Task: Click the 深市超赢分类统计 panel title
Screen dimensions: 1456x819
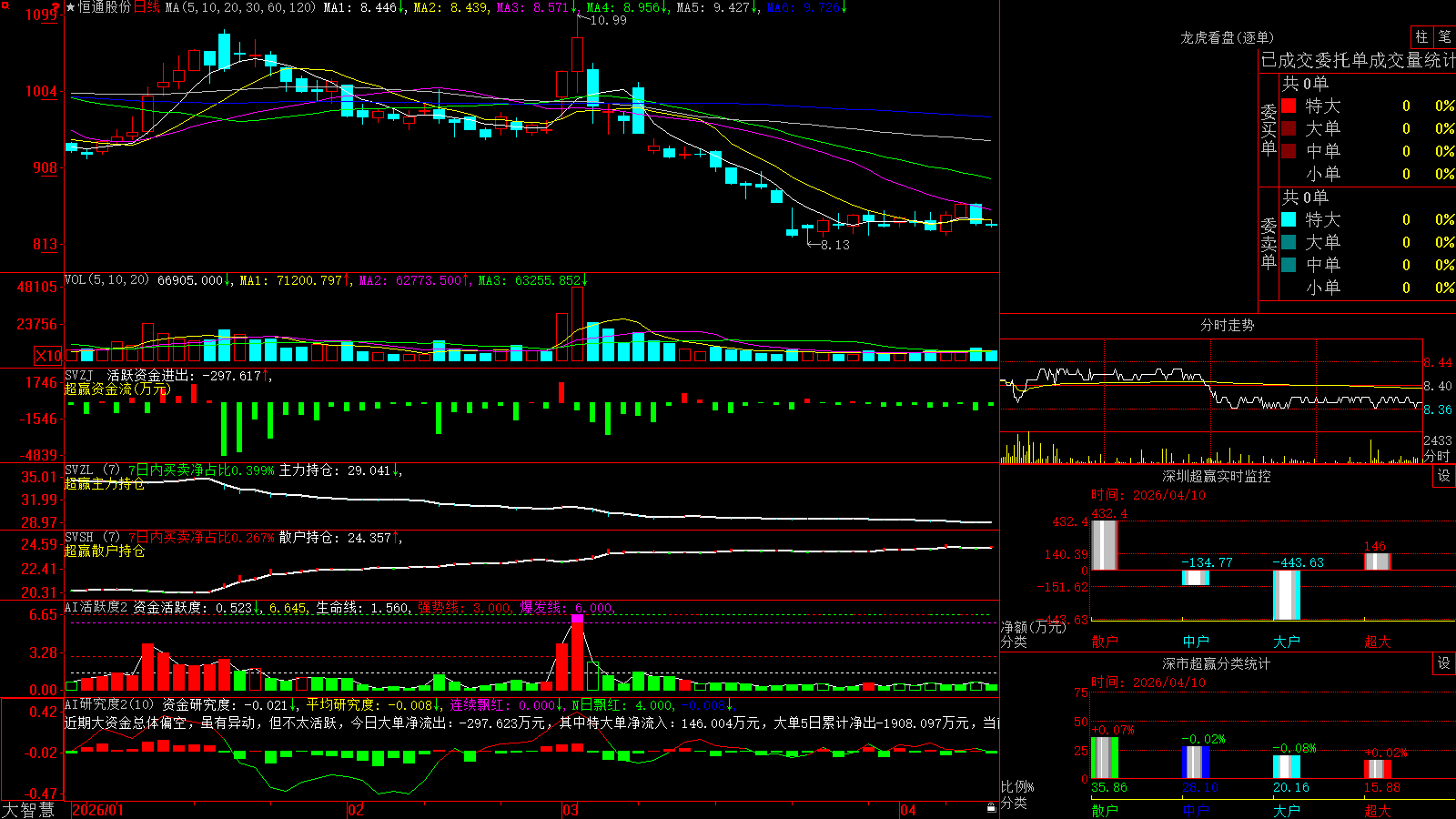Action: click(1217, 663)
